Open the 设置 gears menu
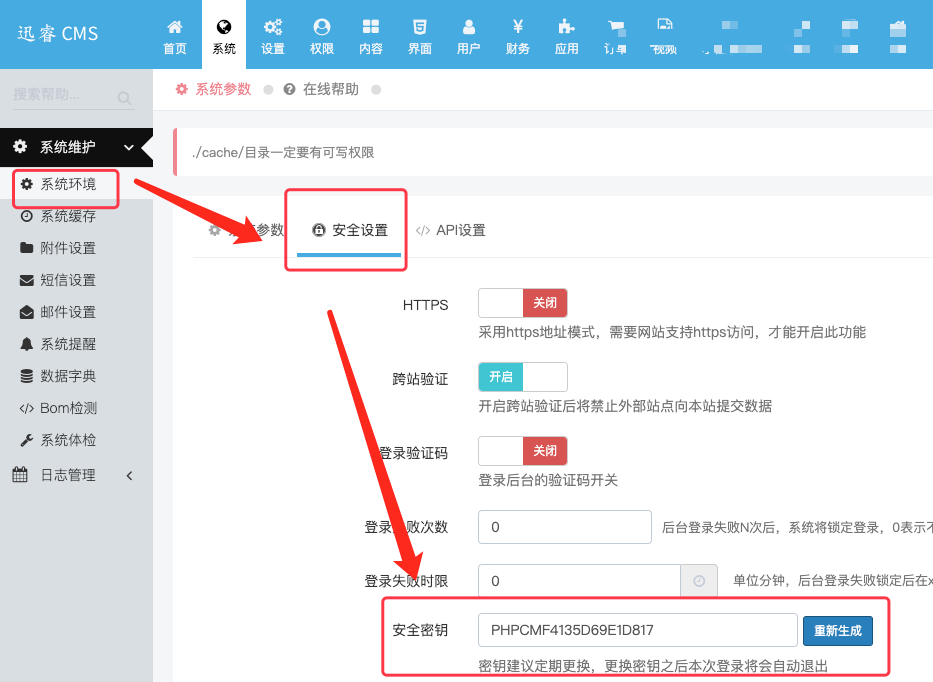 [273, 35]
